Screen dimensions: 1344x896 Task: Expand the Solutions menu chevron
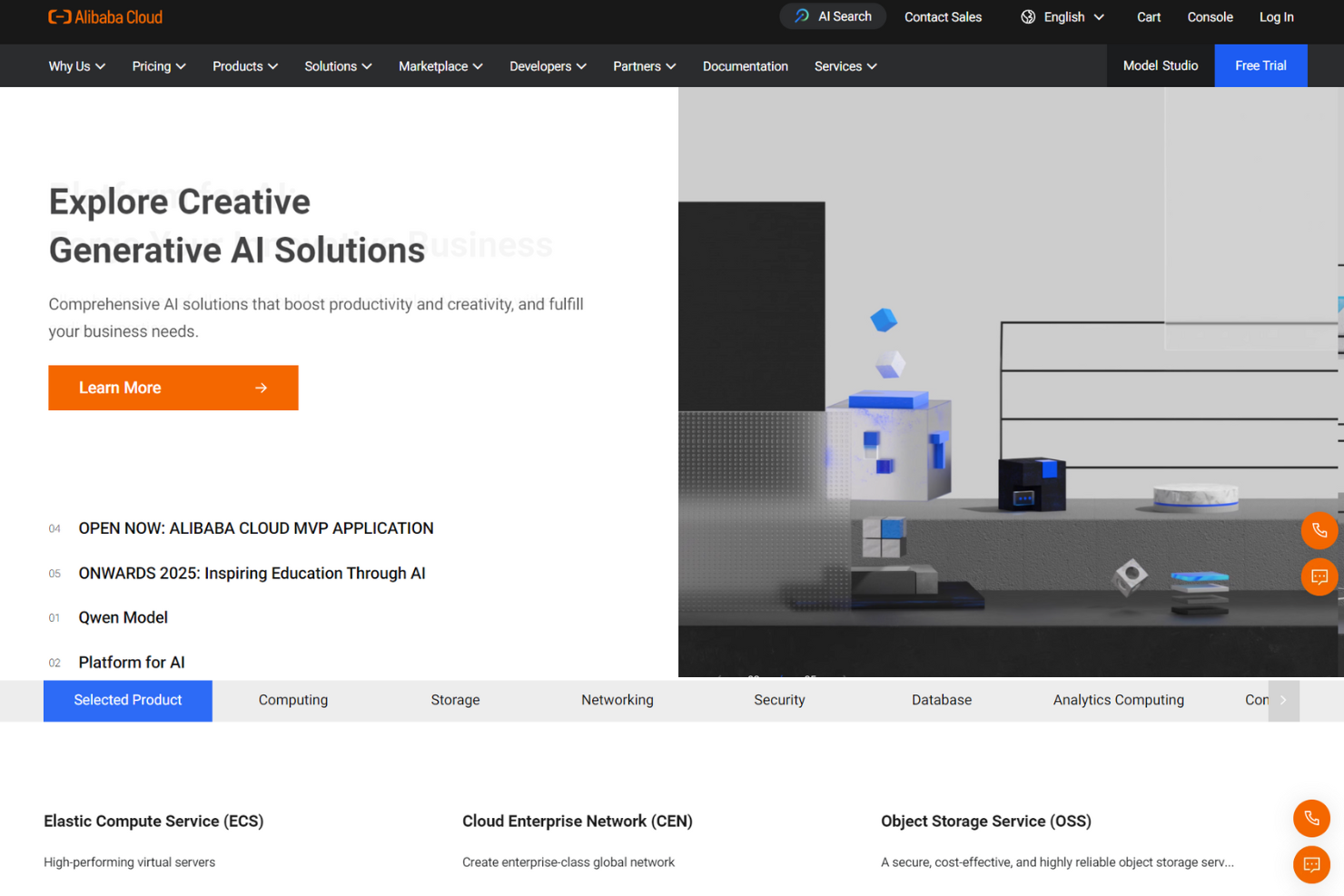tap(367, 66)
